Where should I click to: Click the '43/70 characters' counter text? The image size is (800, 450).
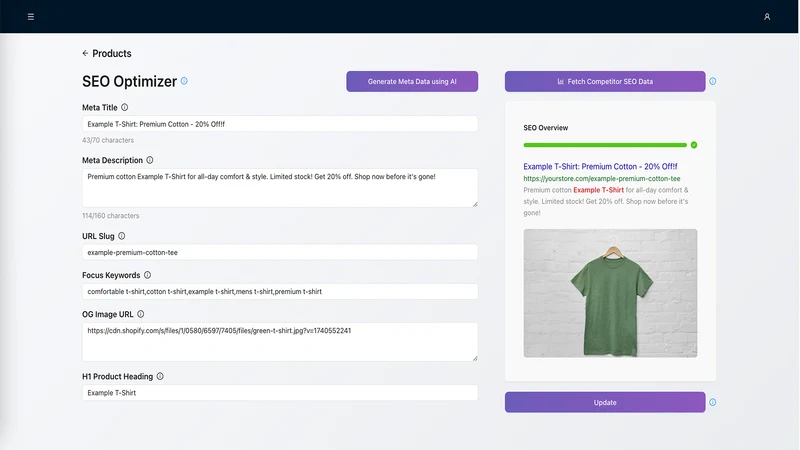click(108, 140)
